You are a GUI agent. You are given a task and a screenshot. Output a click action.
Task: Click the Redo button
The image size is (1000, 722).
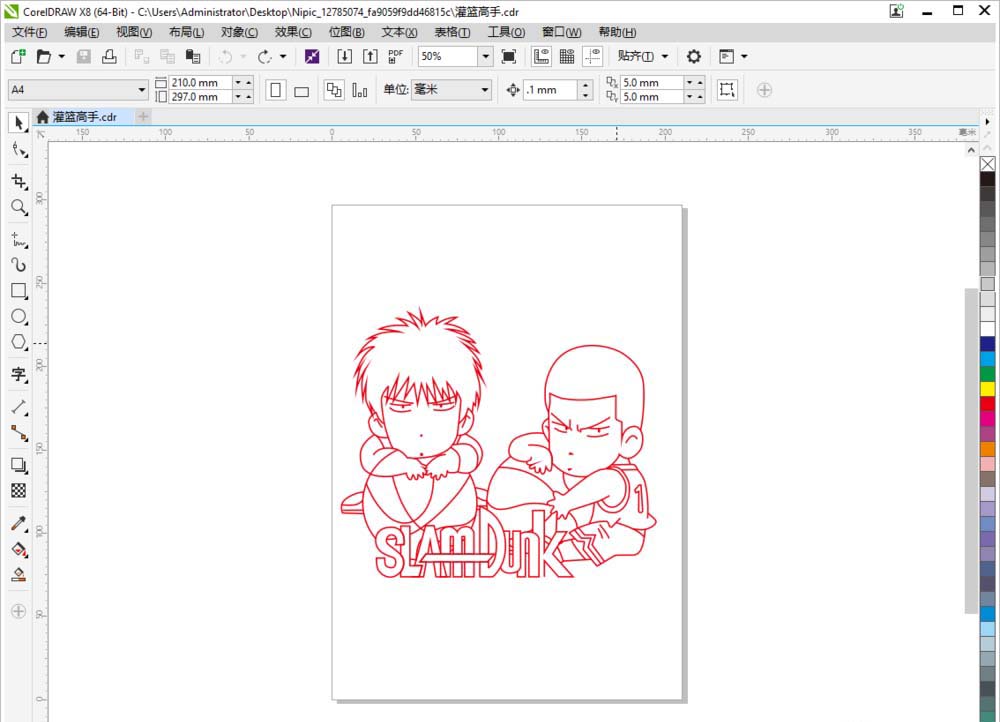264,56
